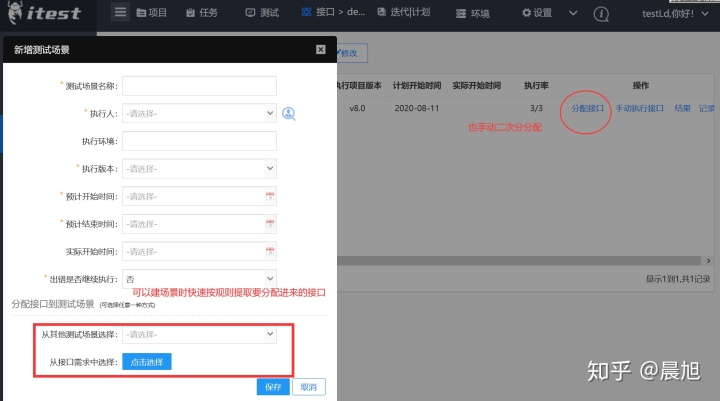Open the 迭代|计划 menu
Image resolution: width=720 pixels, height=401 pixels.
point(404,12)
